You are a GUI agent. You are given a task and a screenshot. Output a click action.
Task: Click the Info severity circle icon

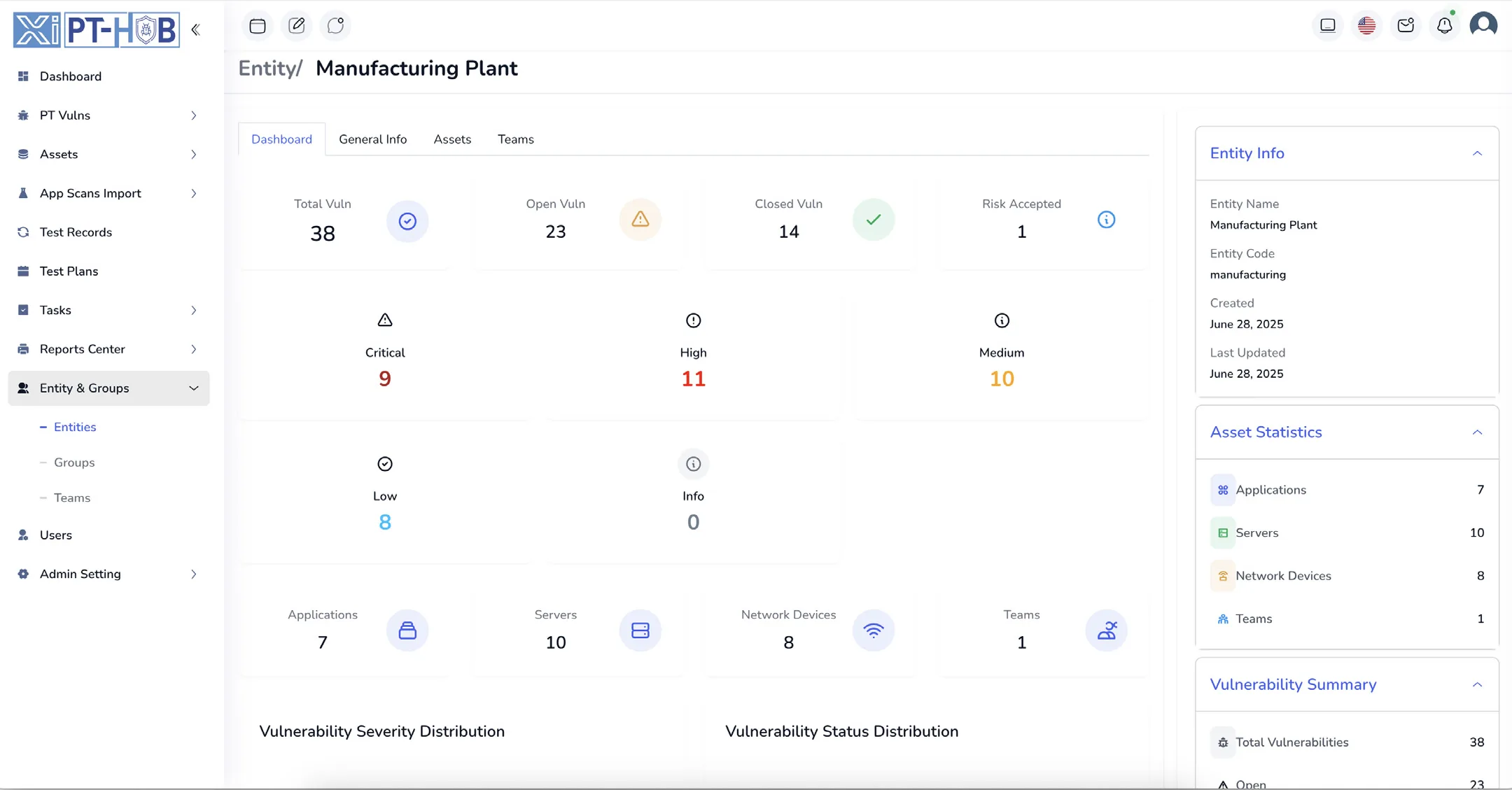click(x=693, y=464)
